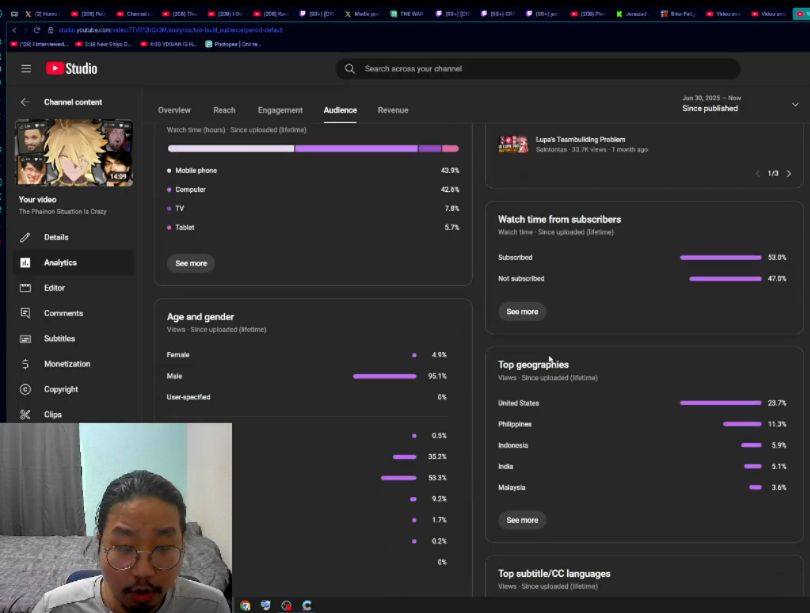Open the Lupa's Teambuilding Problem thumbnail
The image size is (810, 613).
pos(513,144)
